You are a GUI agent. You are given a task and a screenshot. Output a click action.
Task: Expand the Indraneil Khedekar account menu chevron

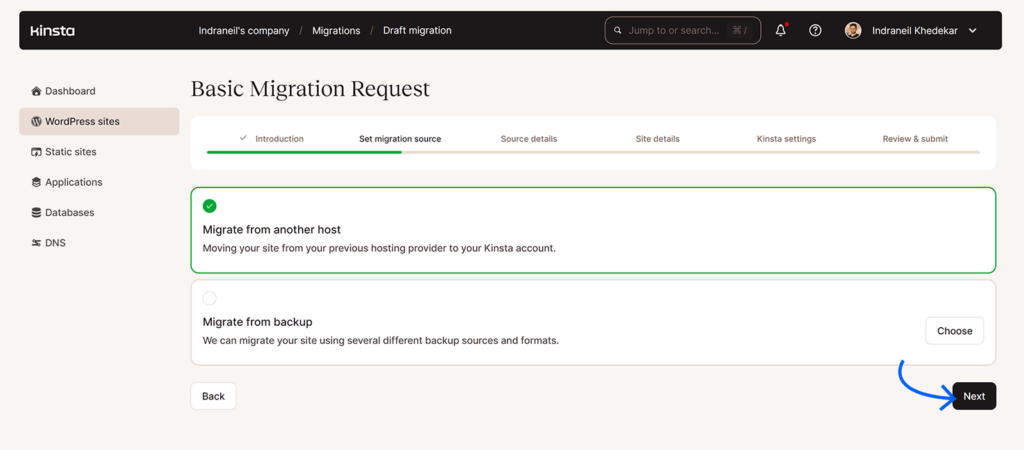coord(972,31)
